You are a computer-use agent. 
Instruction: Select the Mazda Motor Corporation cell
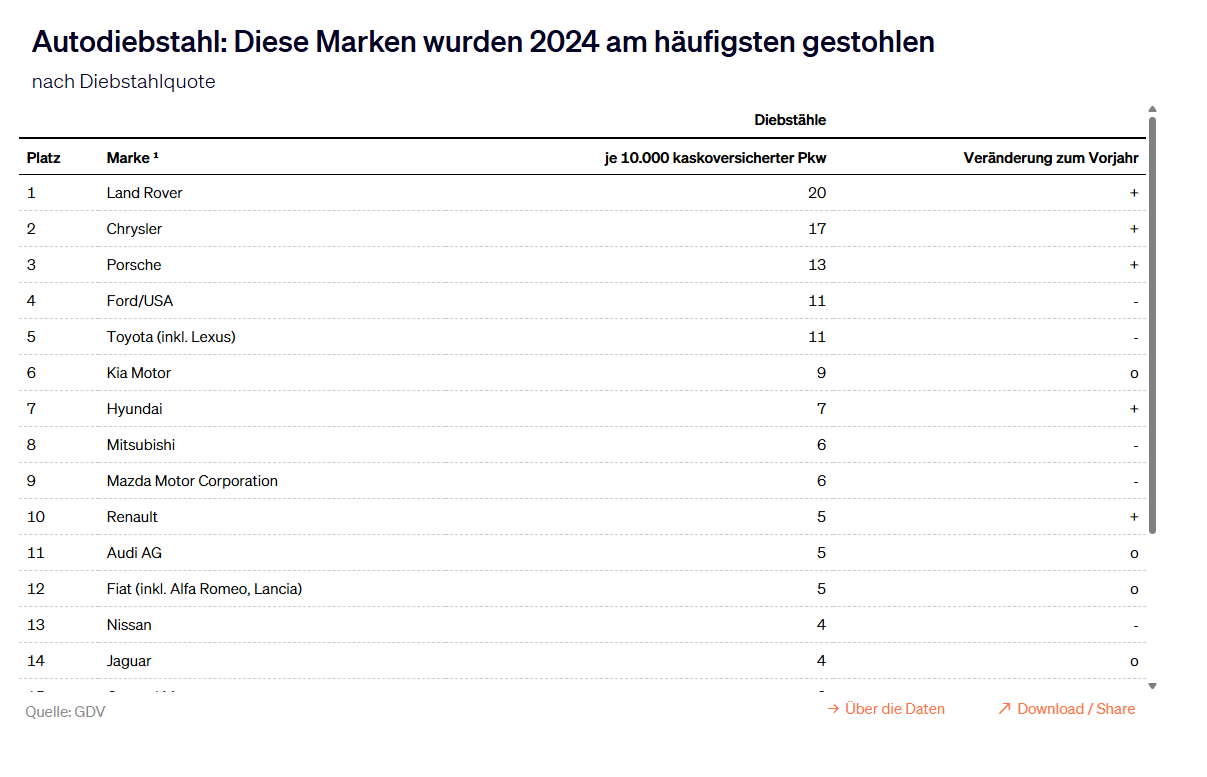(x=192, y=481)
